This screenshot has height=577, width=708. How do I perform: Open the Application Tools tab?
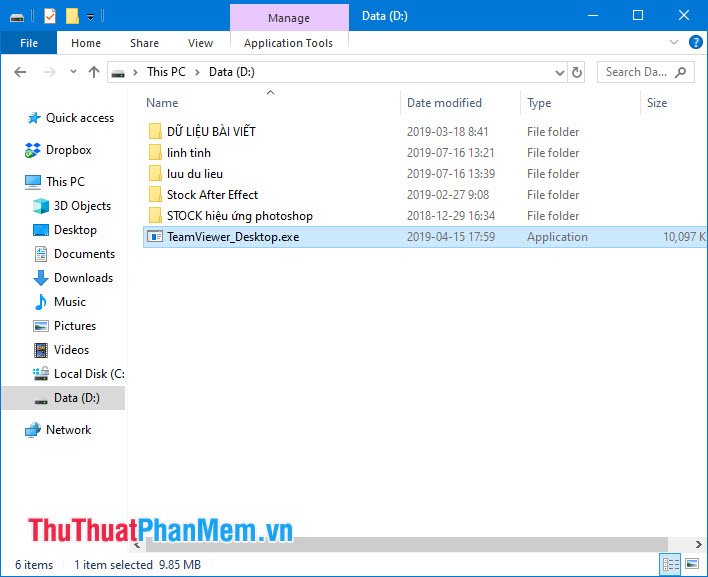tap(289, 43)
